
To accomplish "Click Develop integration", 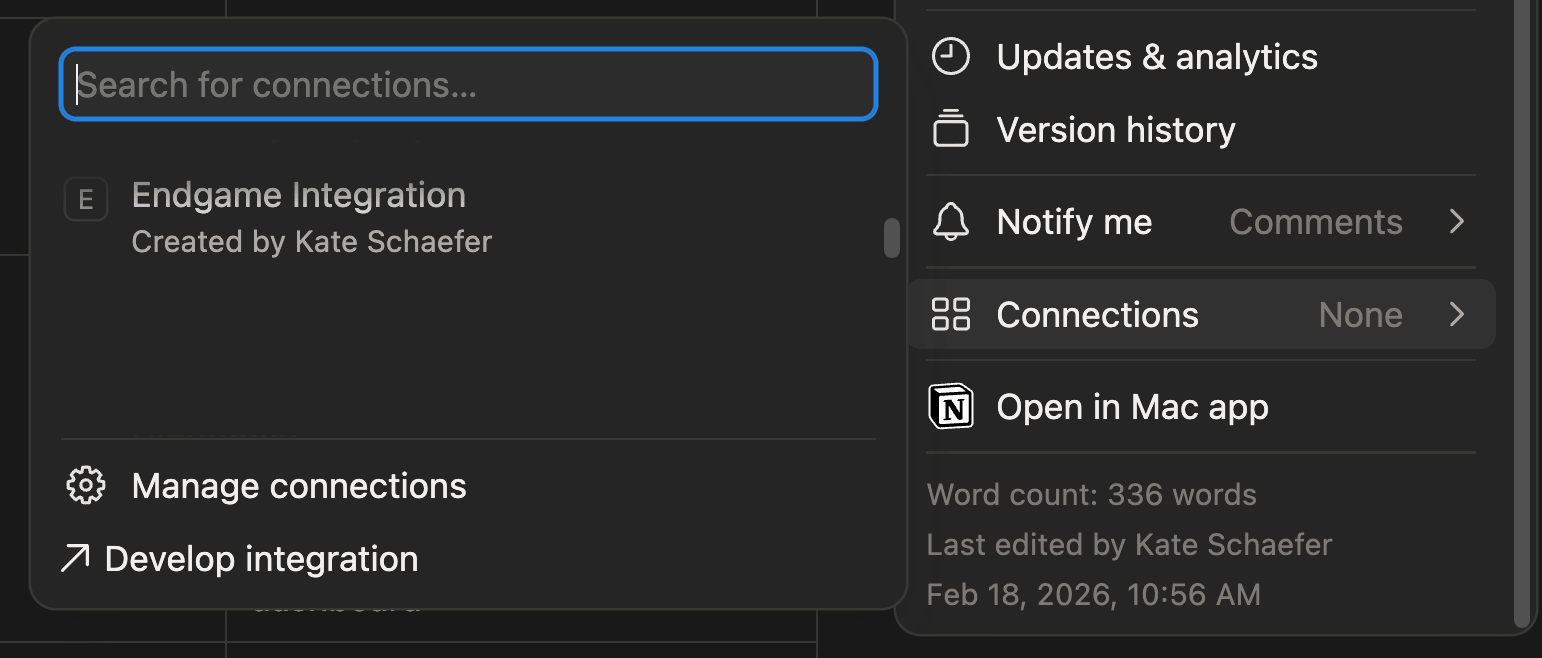I will click(x=263, y=558).
